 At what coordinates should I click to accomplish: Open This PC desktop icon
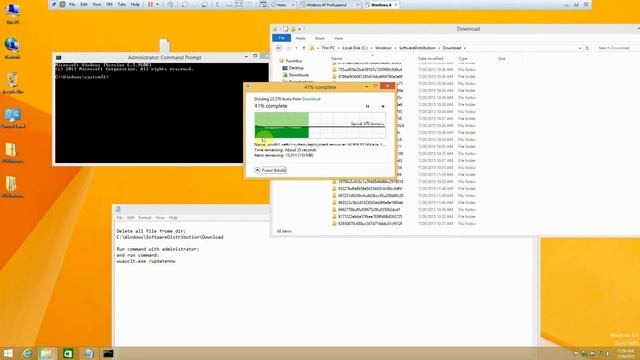[x=12, y=14]
